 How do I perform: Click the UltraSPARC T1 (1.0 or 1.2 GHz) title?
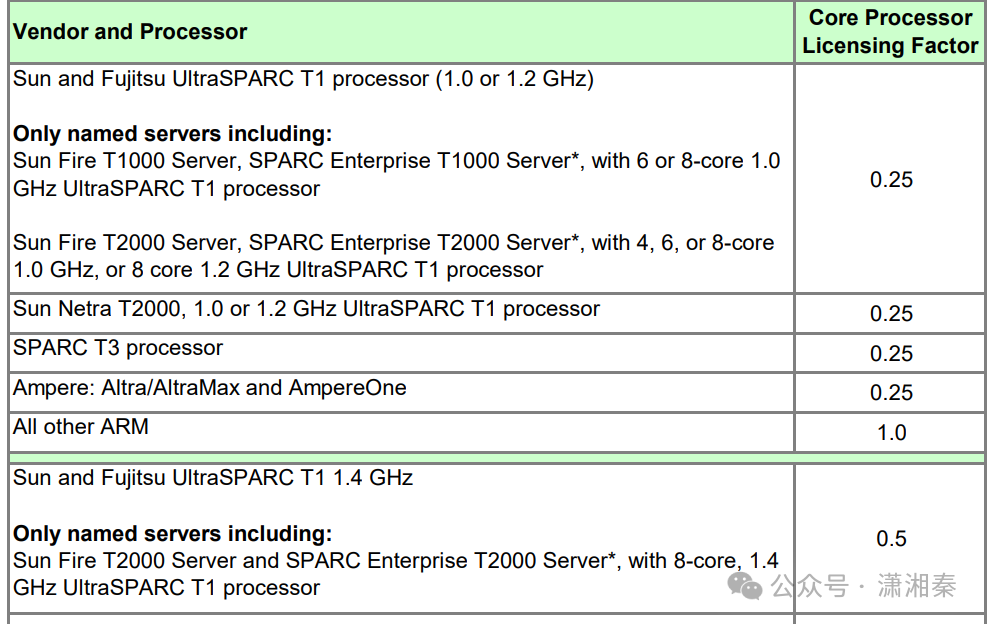(x=303, y=79)
